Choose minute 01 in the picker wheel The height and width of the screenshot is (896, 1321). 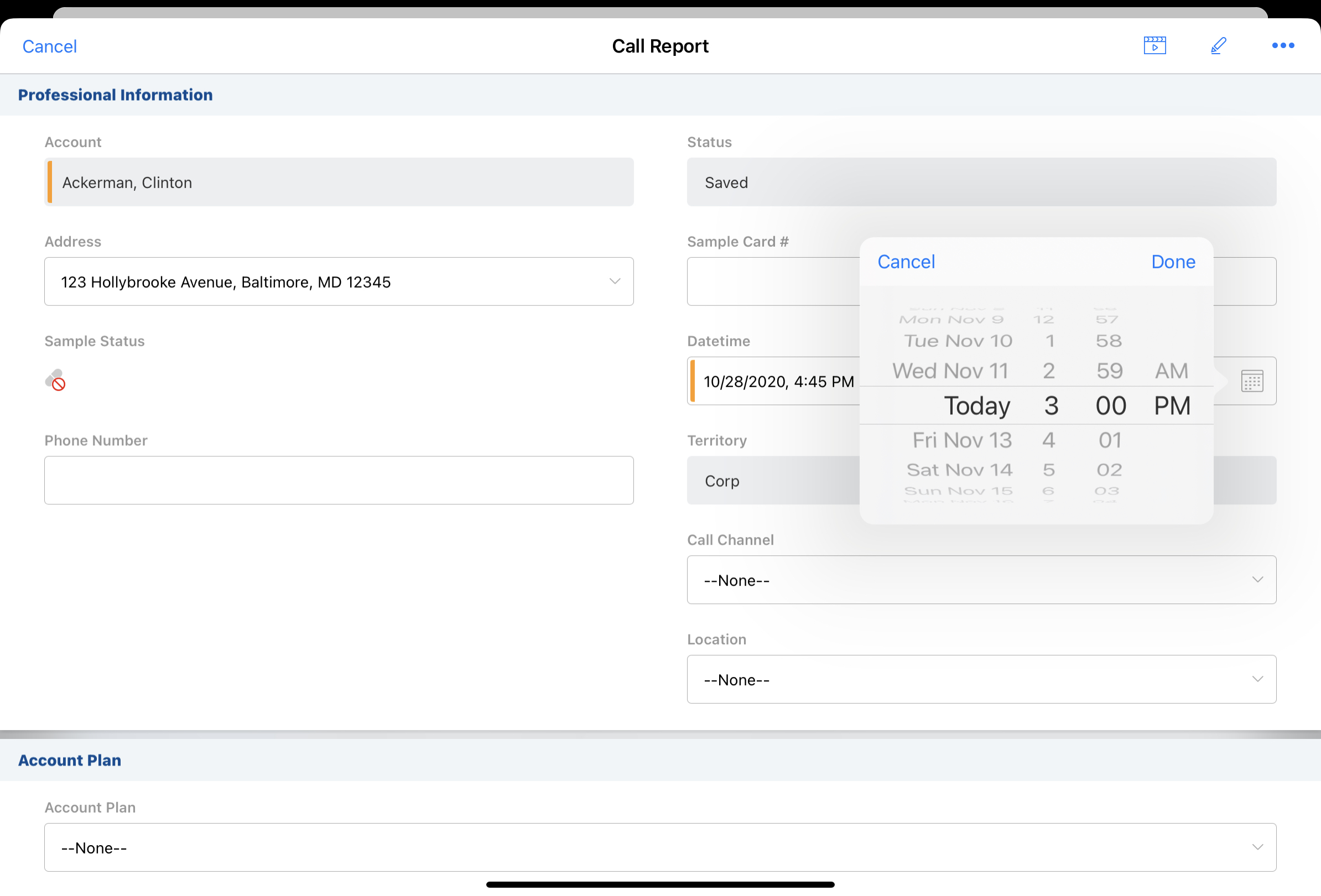click(1110, 440)
